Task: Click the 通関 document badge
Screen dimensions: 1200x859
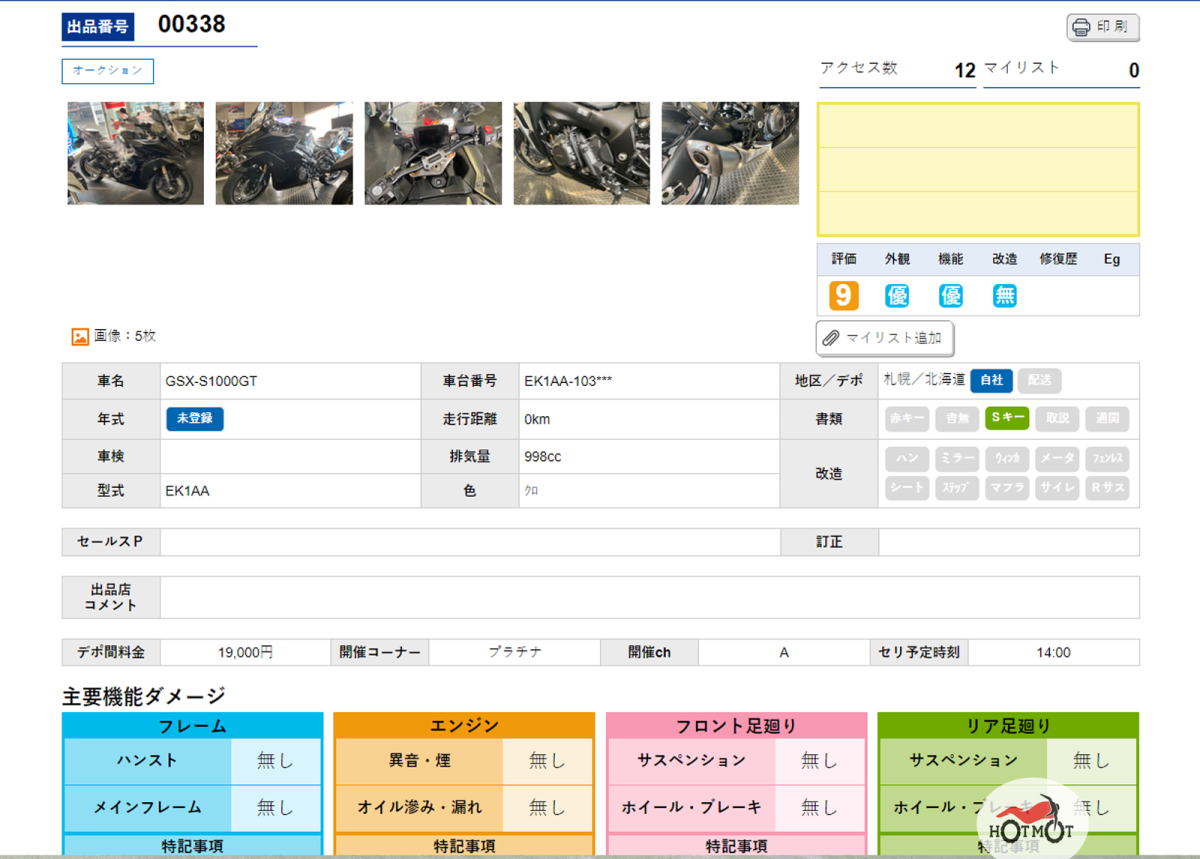Action: (x=1107, y=419)
